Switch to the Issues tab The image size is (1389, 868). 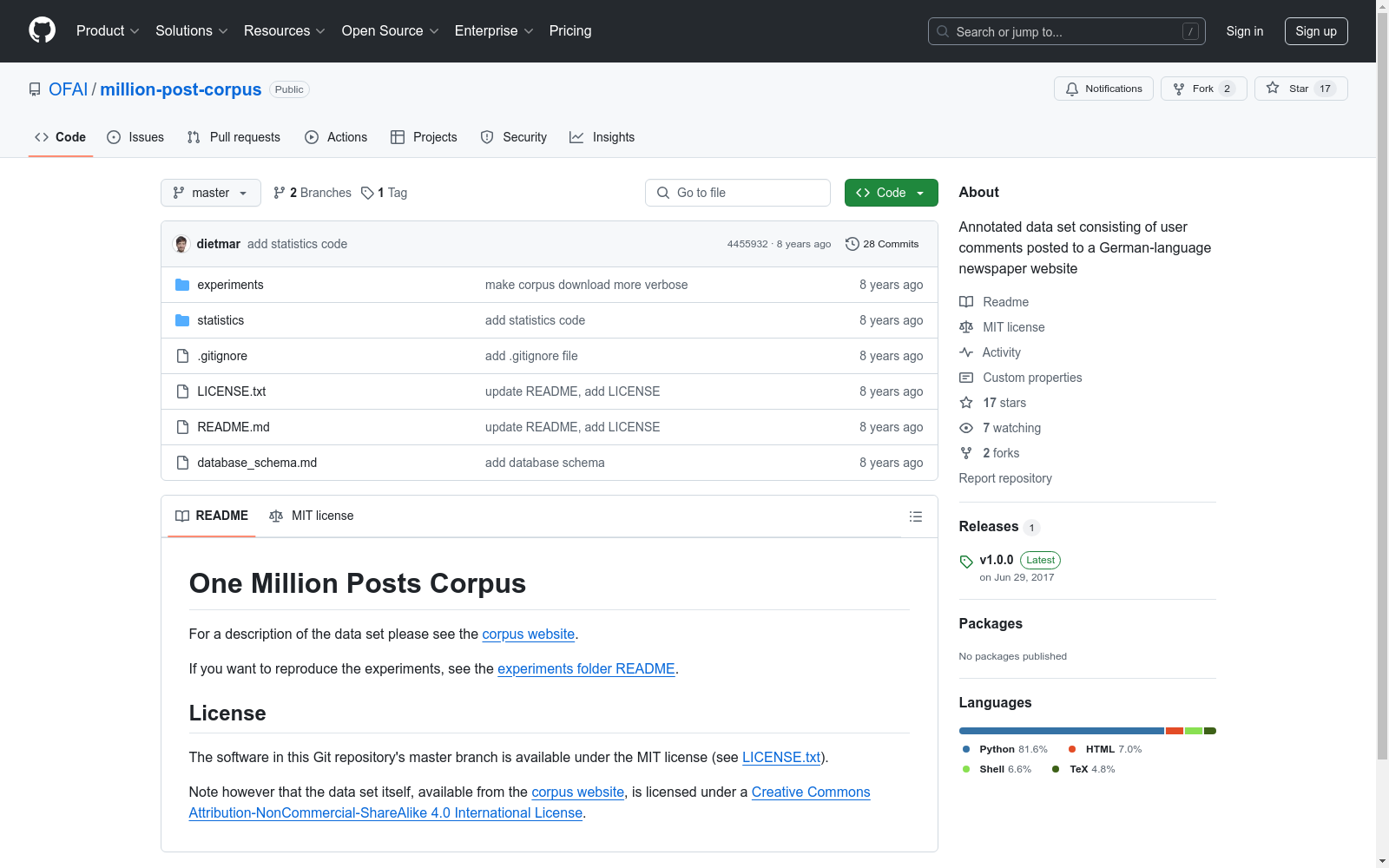point(135,137)
